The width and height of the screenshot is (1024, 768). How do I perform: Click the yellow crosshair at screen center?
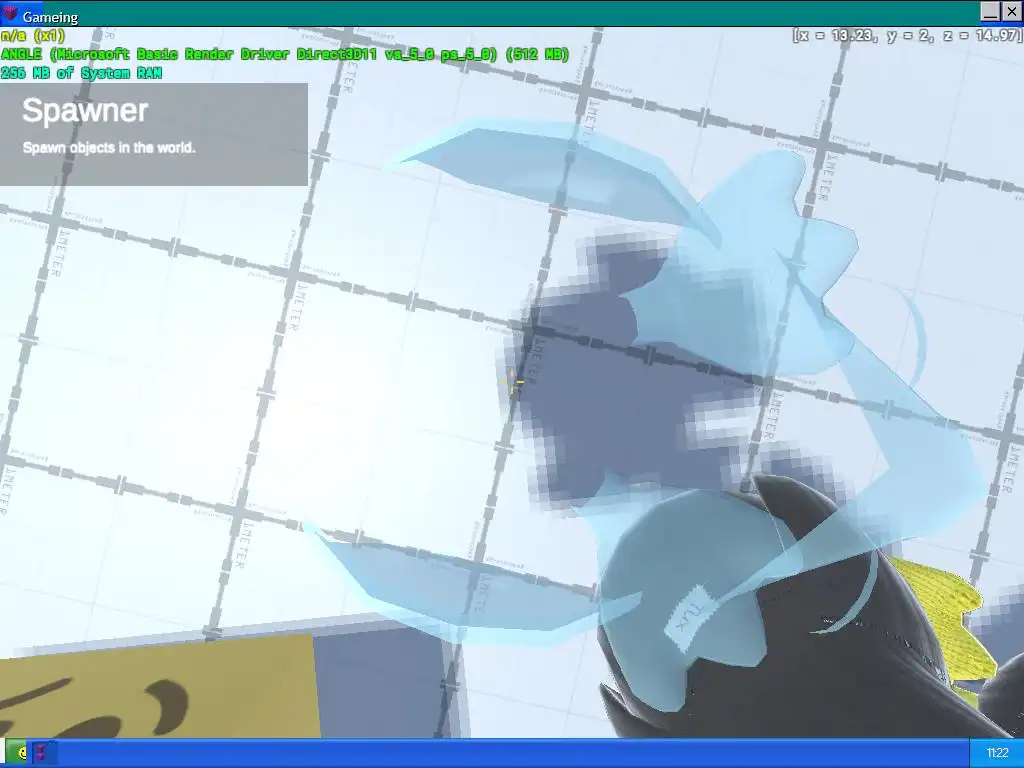pyautogui.click(x=513, y=383)
